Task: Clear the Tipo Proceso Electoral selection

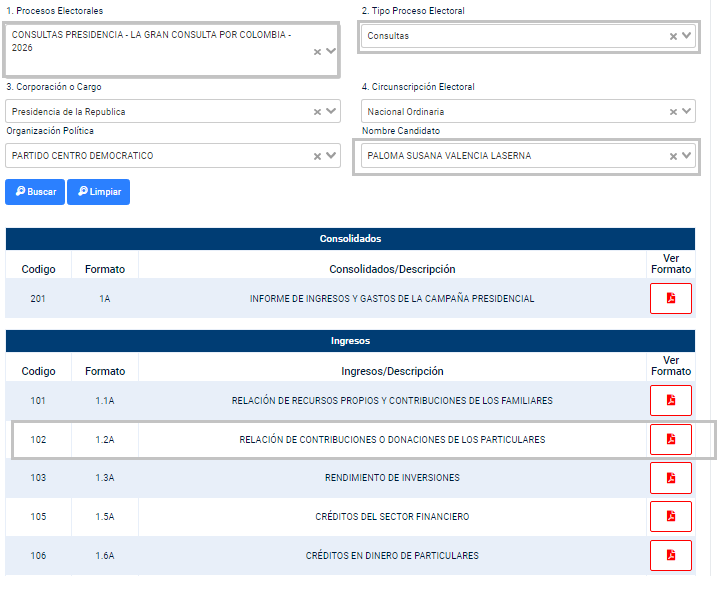Action: coord(673,36)
